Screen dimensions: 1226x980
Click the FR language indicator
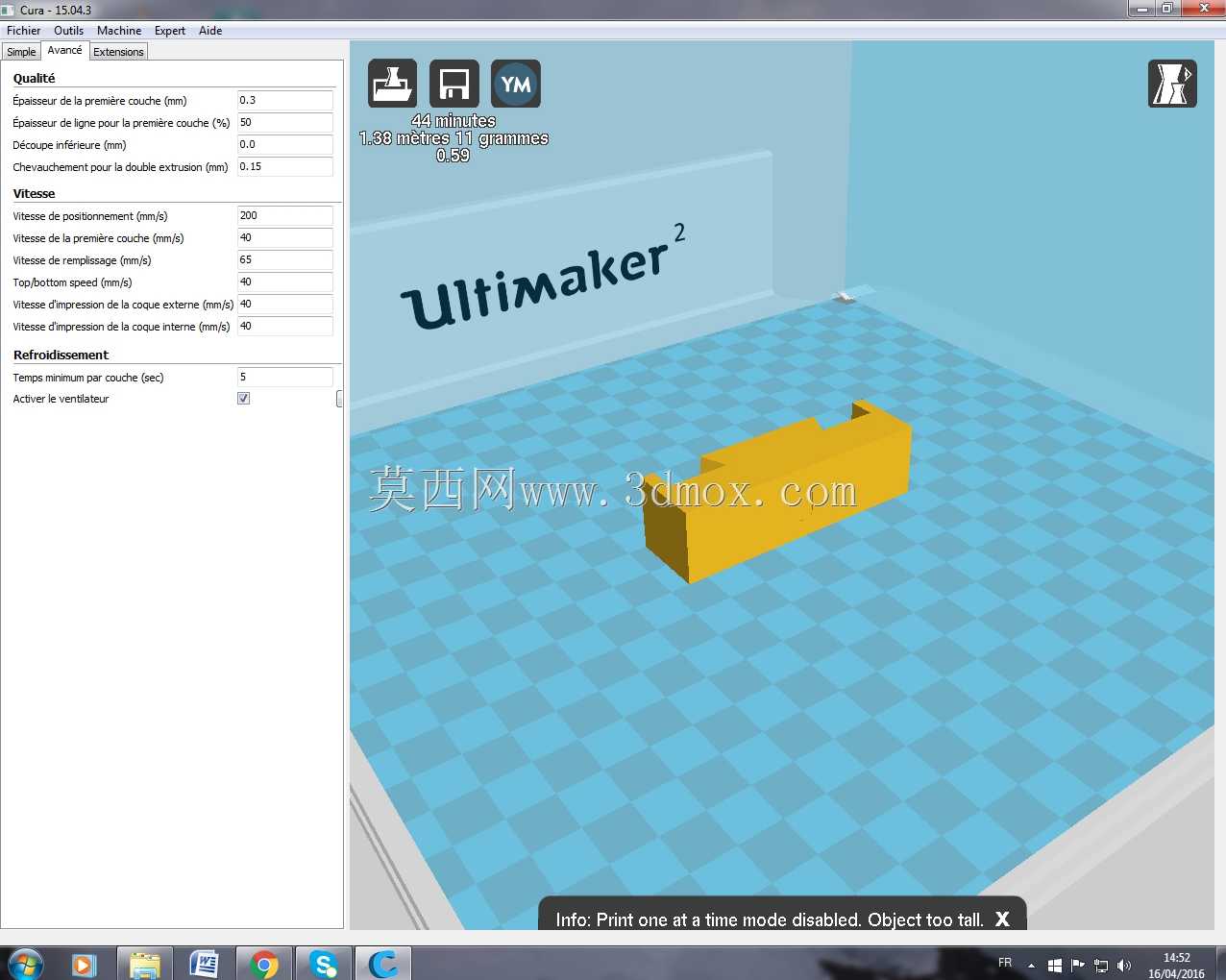pyautogui.click(x=1005, y=963)
